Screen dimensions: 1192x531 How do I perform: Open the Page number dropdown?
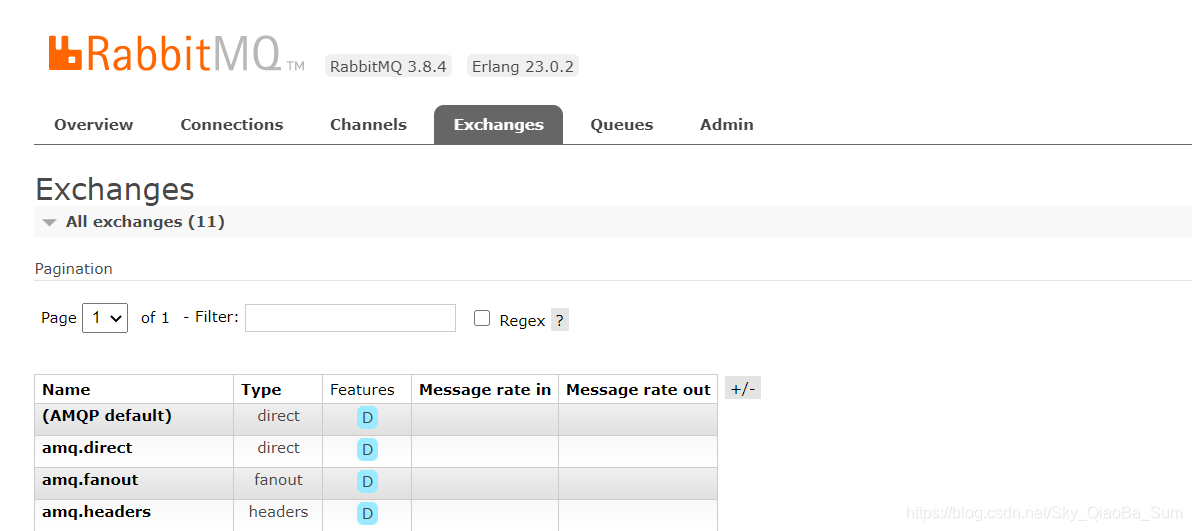pyautogui.click(x=105, y=319)
